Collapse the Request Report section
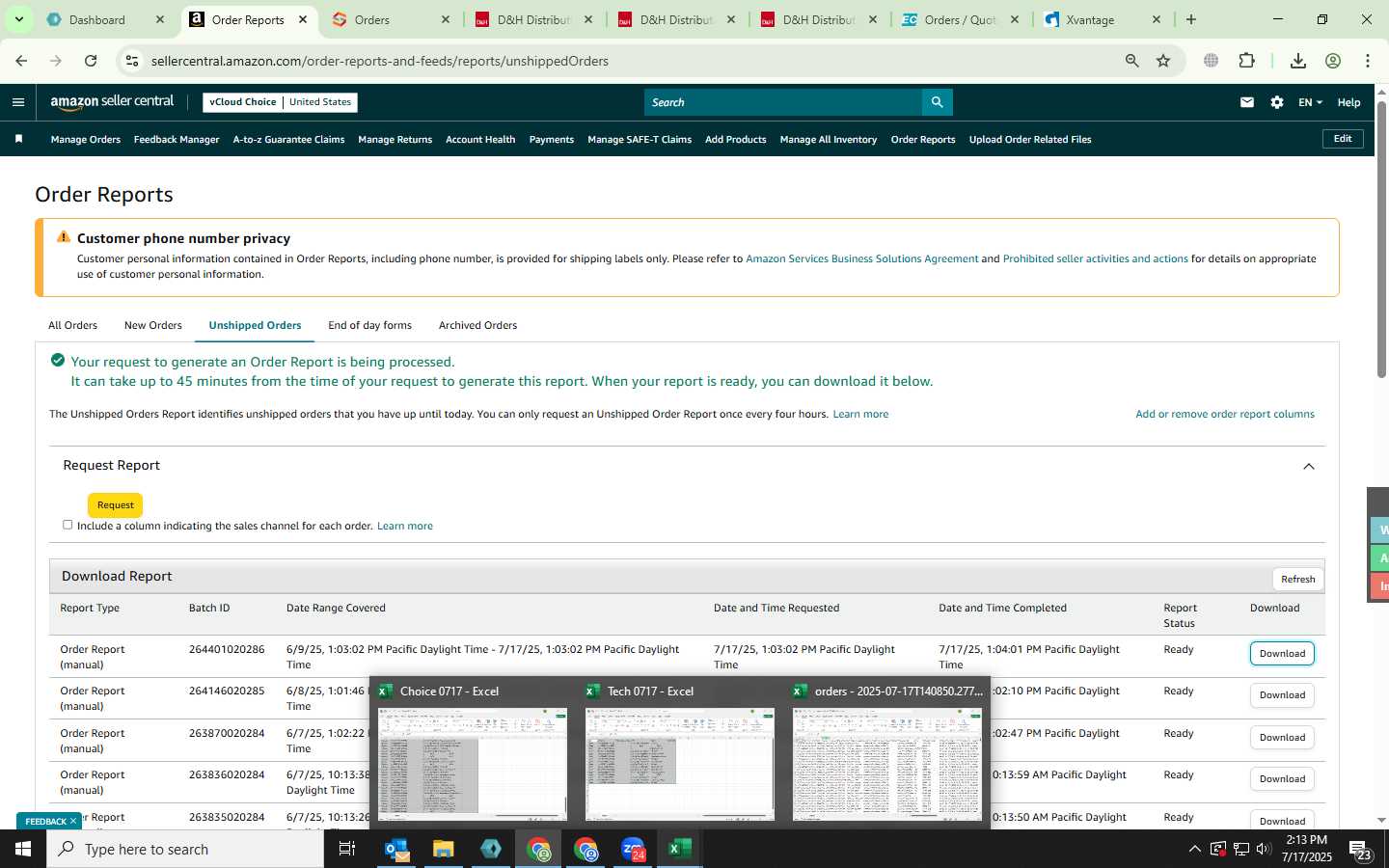This screenshot has width=1389, height=868. [x=1309, y=466]
